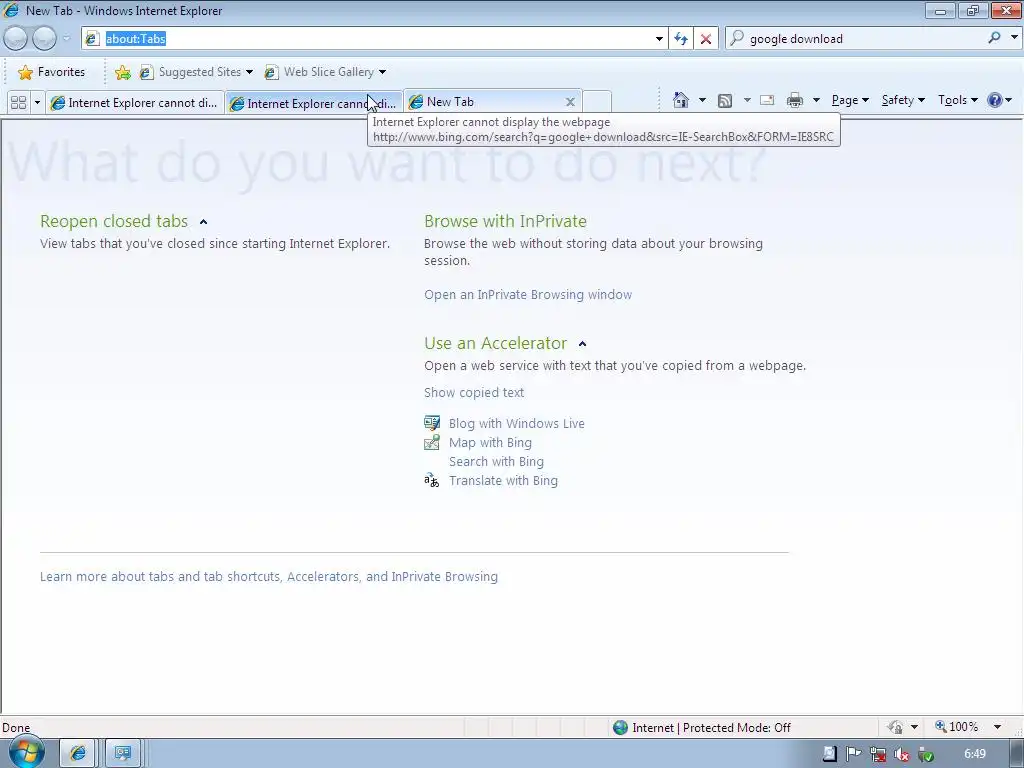Click the Blog with Windows Live icon
The height and width of the screenshot is (768, 1024).
pyautogui.click(x=432, y=423)
